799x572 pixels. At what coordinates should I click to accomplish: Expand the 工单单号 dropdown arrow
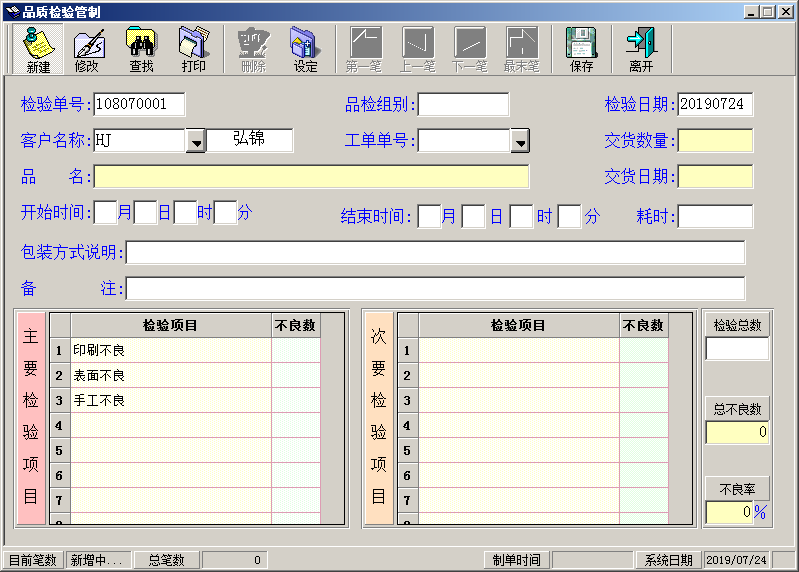pyautogui.click(x=520, y=141)
